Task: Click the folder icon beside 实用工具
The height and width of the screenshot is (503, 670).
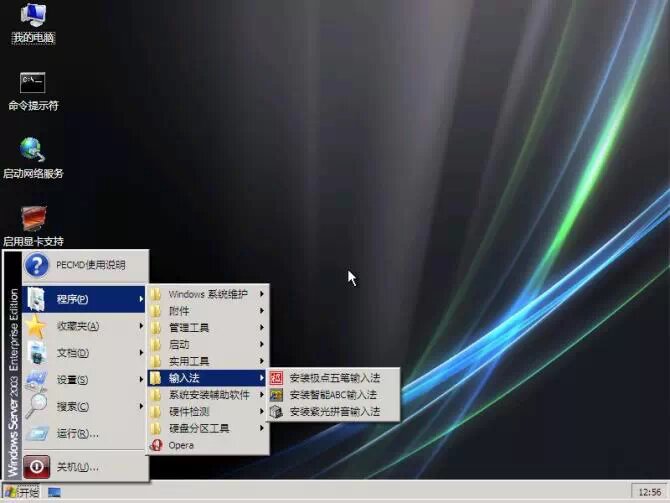Action: pyautogui.click(x=156, y=361)
